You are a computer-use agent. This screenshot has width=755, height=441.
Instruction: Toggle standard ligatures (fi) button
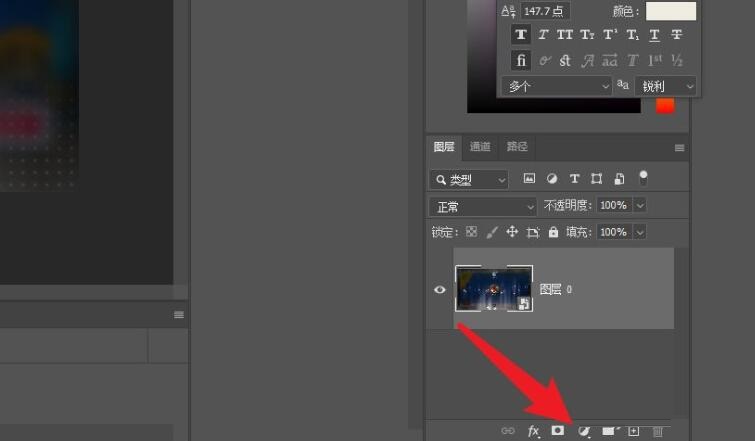(x=521, y=61)
